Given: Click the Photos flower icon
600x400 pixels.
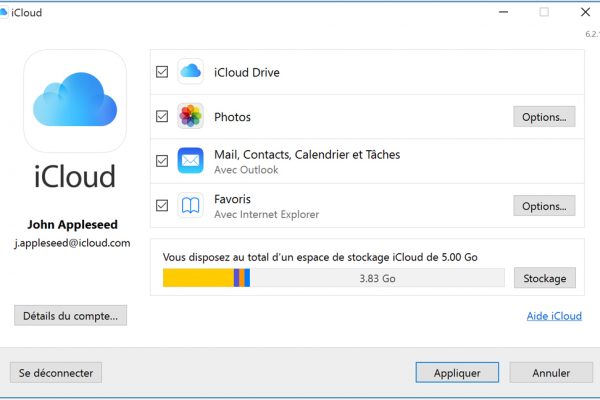Looking at the screenshot, I should [191, 117].
